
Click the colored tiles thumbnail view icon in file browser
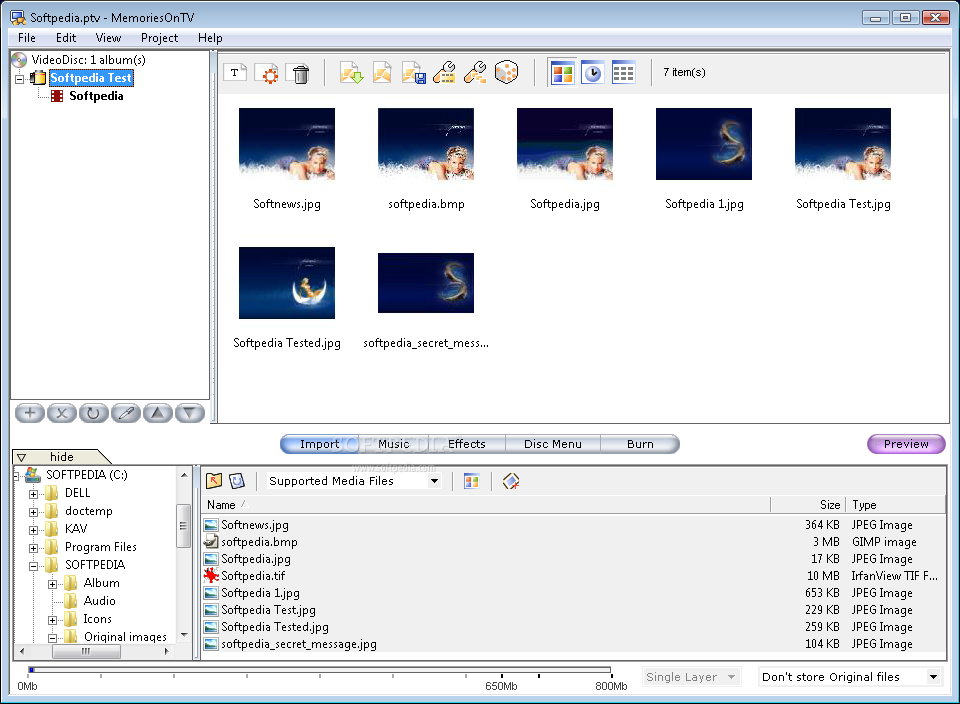click(x=471, y=481)
